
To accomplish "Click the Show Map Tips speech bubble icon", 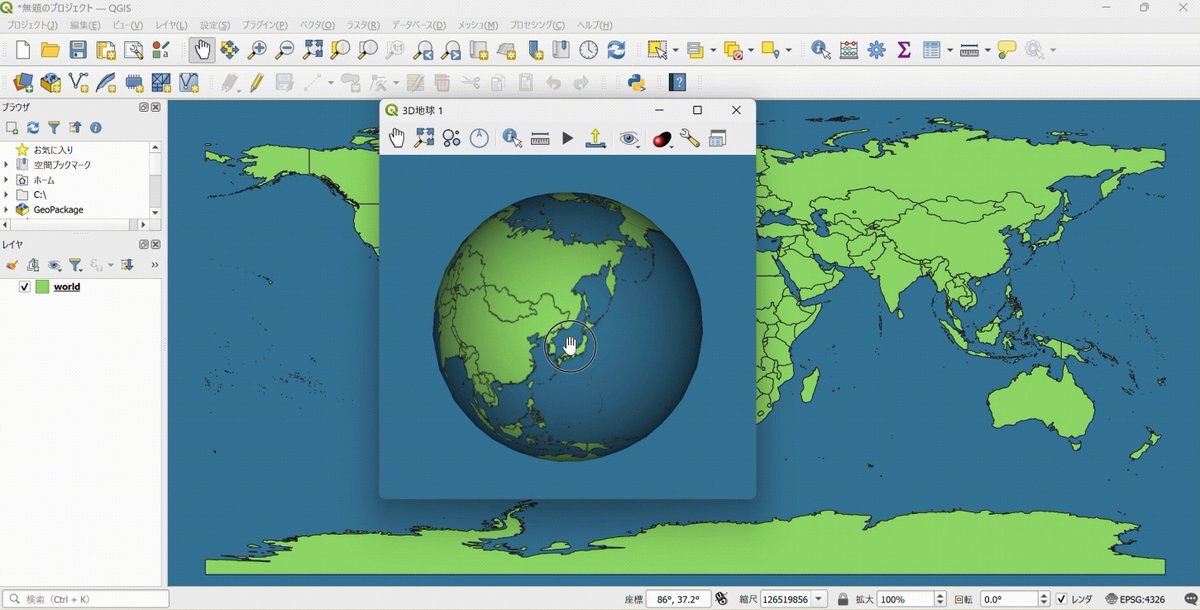I will pyautogui.click(x=1007, y=50).
